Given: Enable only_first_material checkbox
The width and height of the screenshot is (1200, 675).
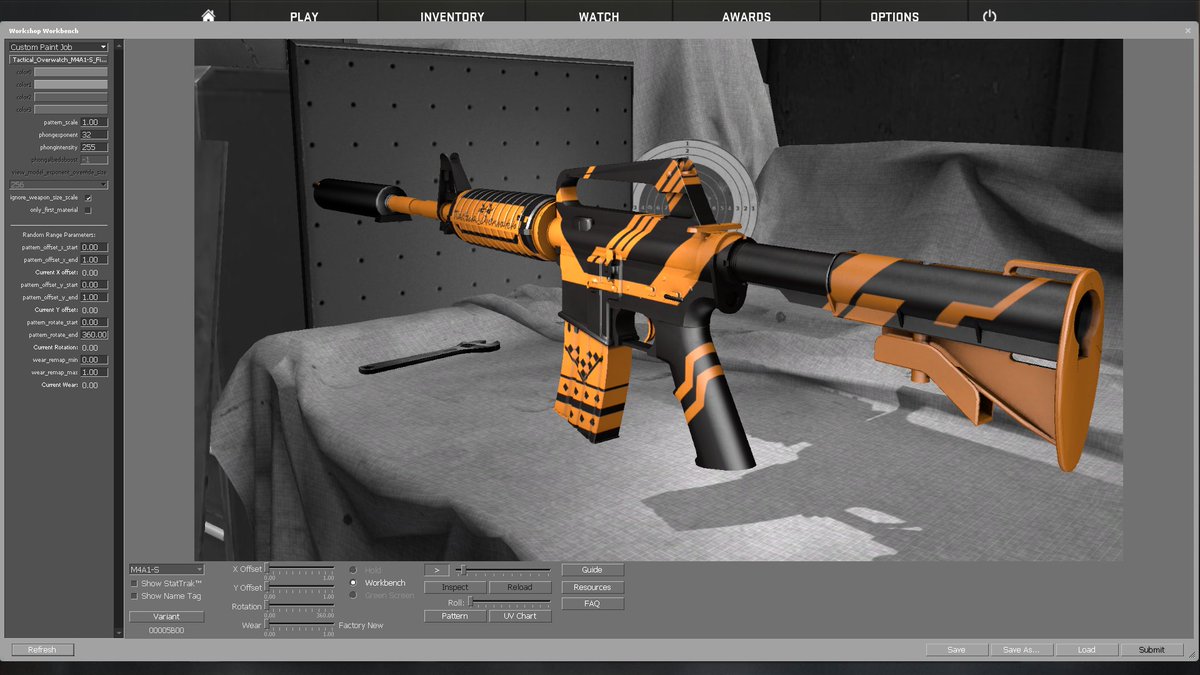Looking at the screenshot, I should [88, 210].
